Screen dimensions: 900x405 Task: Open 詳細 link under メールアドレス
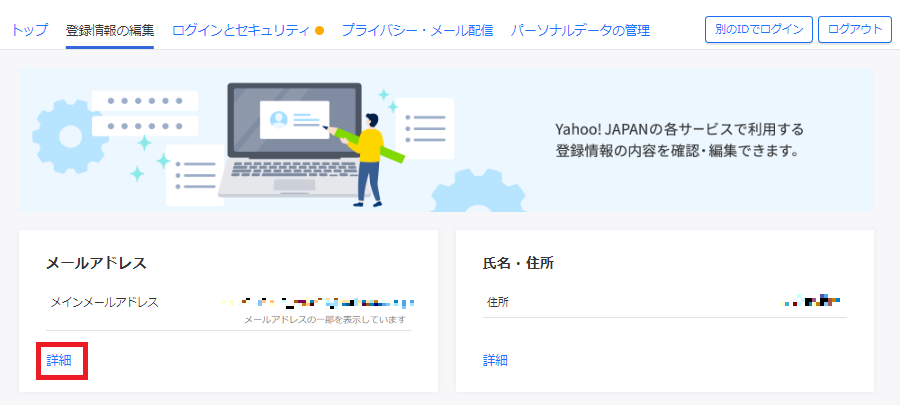pos(59,360)
